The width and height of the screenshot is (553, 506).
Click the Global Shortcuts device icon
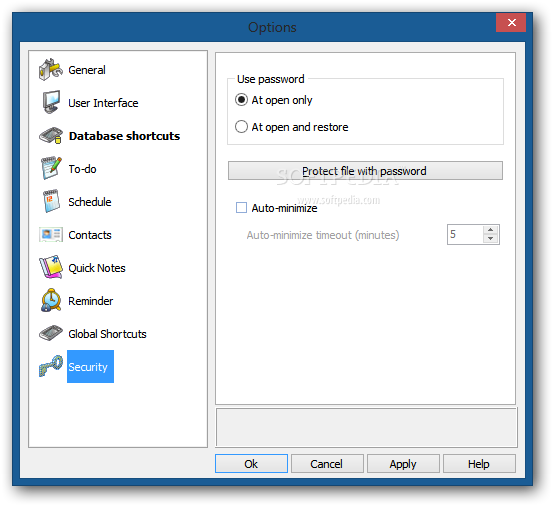[51, 333]
